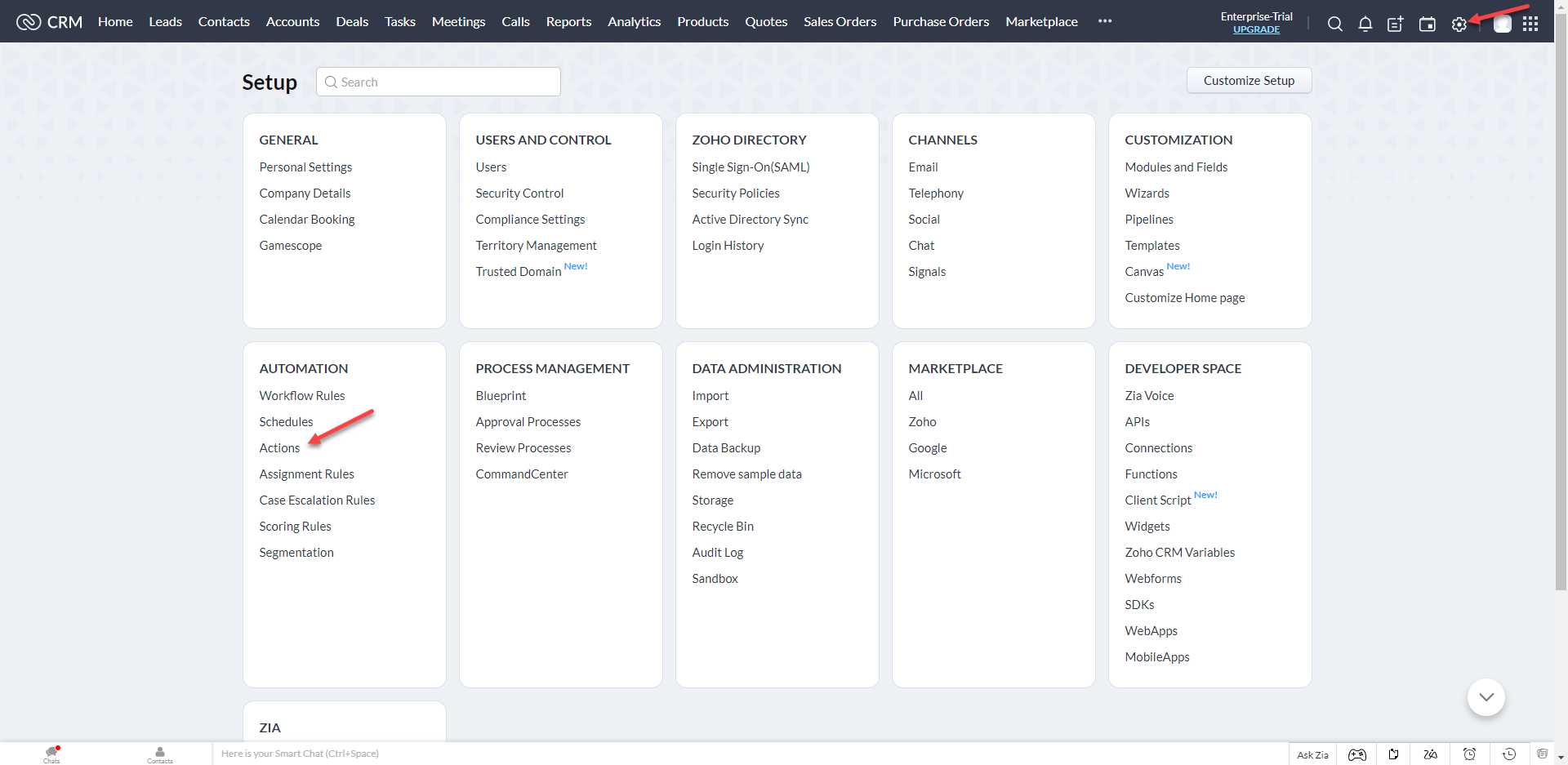The height and width of the screenshot is (765, 1568).
Task: Open Webforms in Developer Space
Action: coord(1152,578)
